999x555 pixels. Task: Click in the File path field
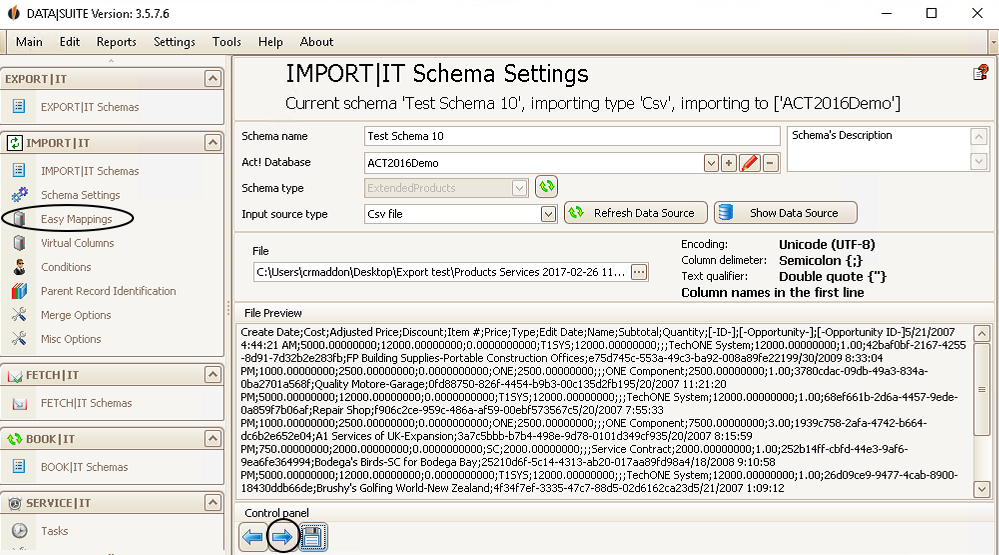[442, 272]
